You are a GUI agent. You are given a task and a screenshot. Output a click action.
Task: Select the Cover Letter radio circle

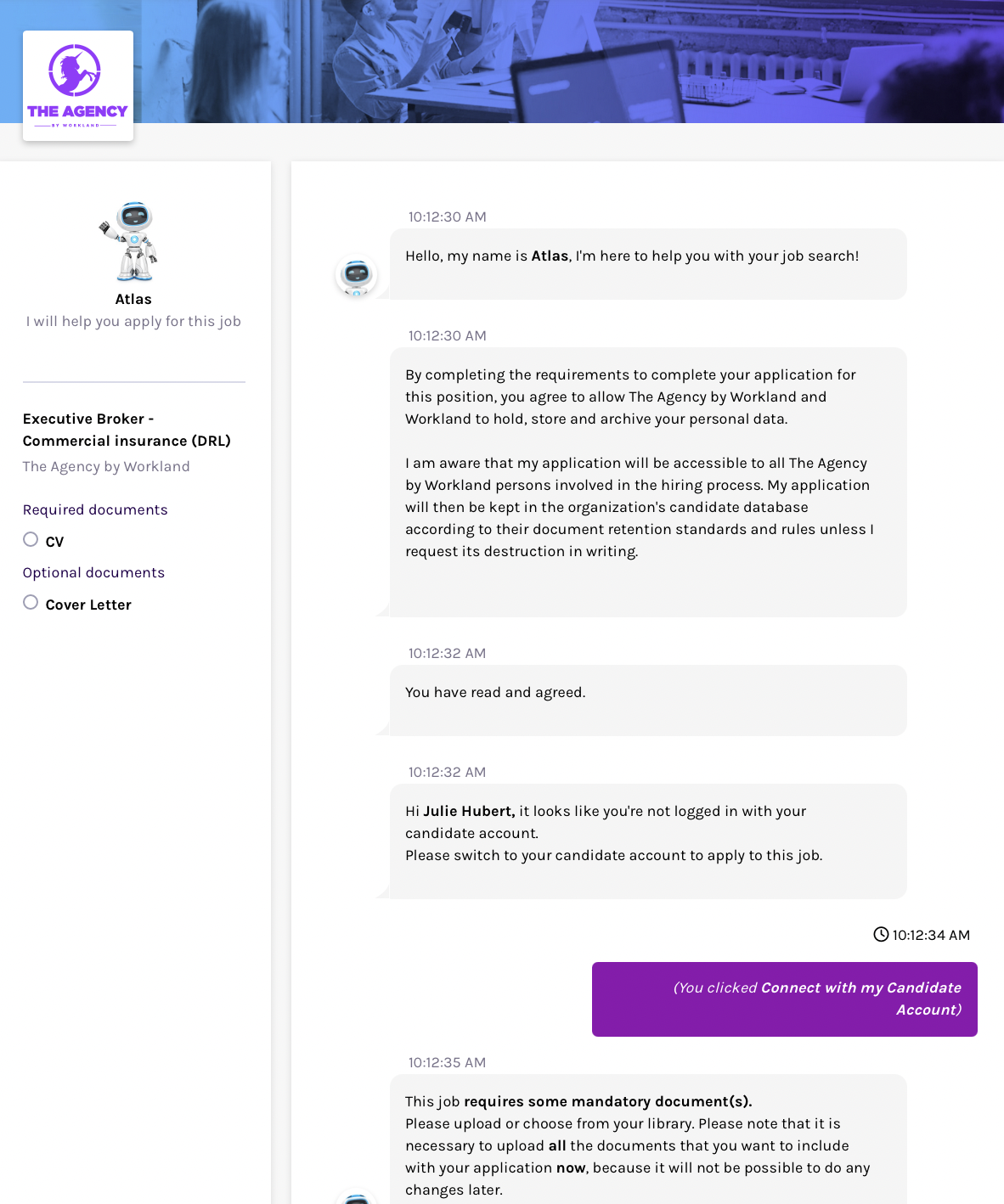click(x=31, y=602)
